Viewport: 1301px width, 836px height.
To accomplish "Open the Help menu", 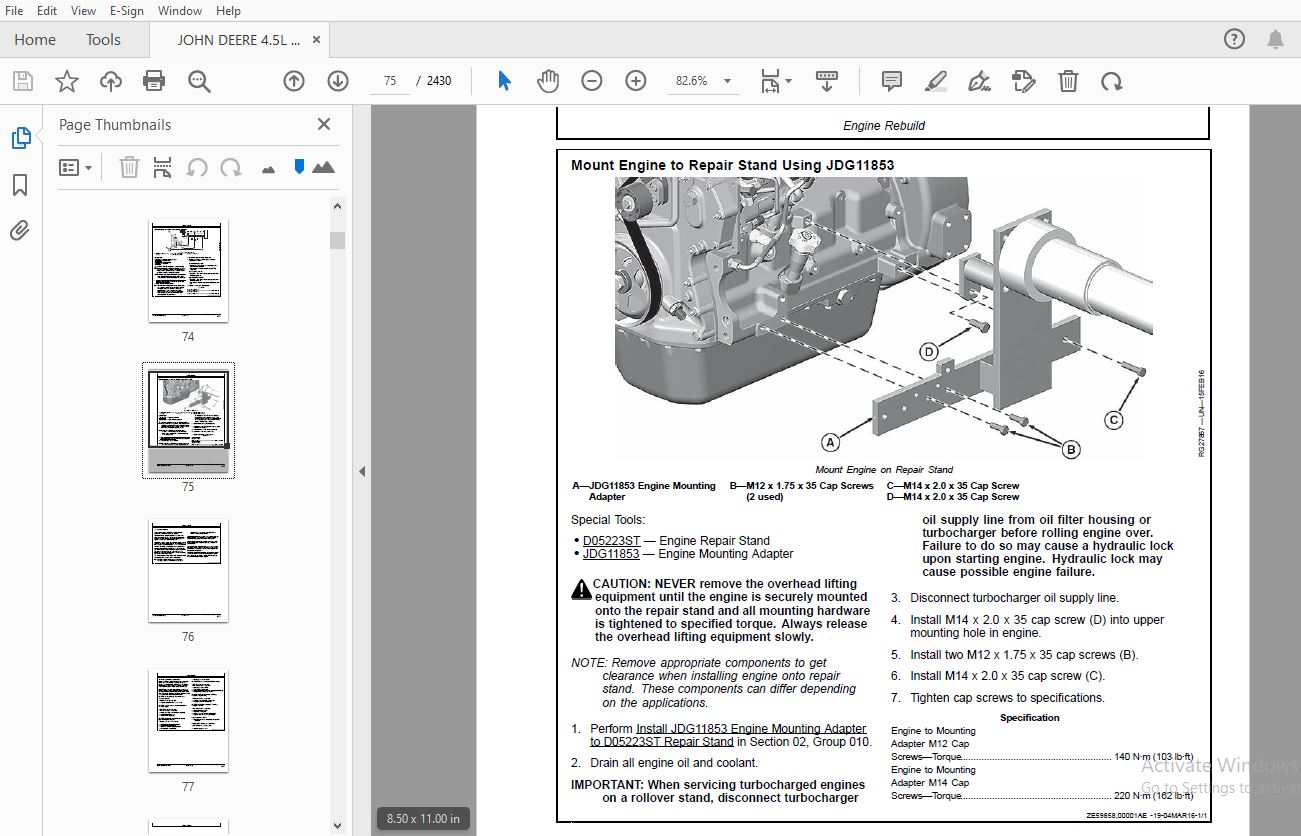I will coord(228,10).
